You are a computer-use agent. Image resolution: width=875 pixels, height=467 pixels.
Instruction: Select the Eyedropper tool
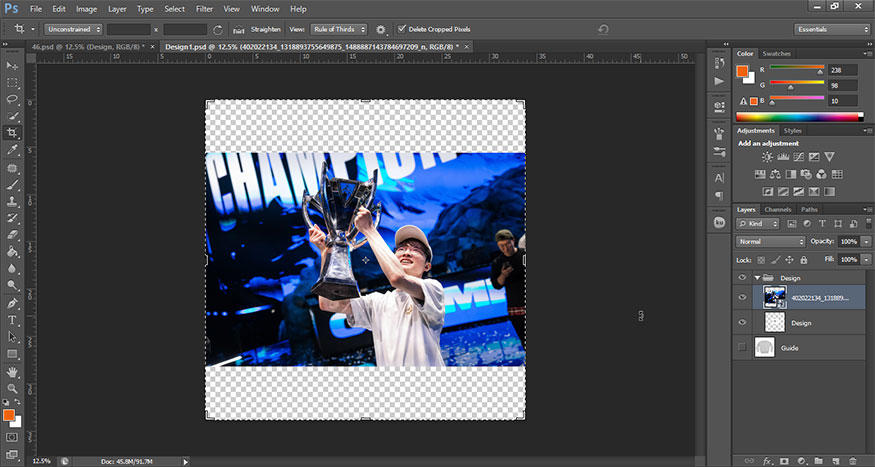point(12,150)
